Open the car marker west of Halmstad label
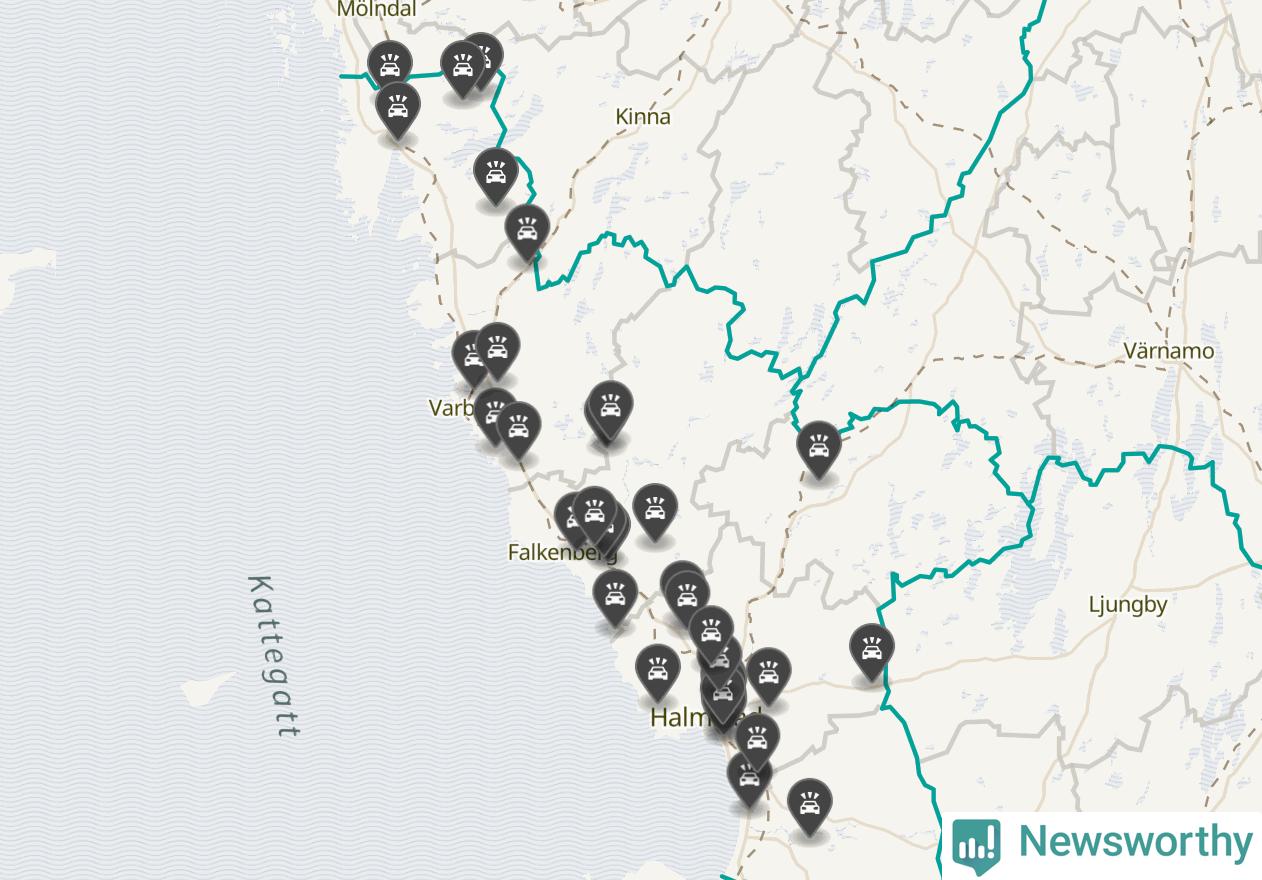The image size is (1262, 880). pos(657,671)
